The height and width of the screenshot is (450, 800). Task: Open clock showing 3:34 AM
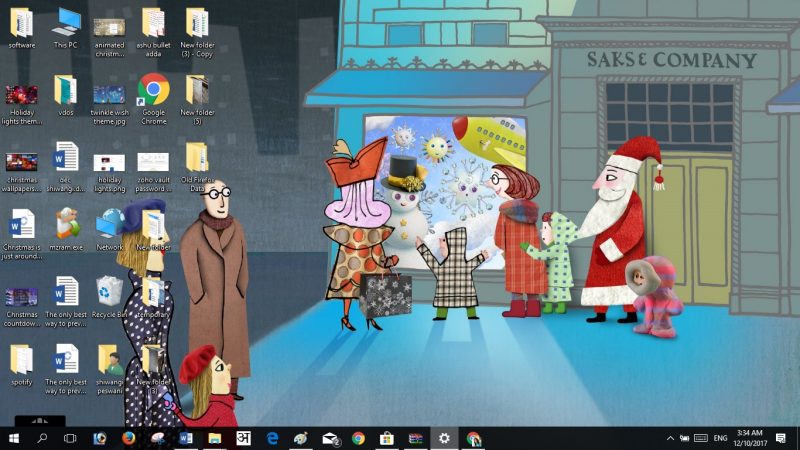pyautogui.click(x=750, y=438)
